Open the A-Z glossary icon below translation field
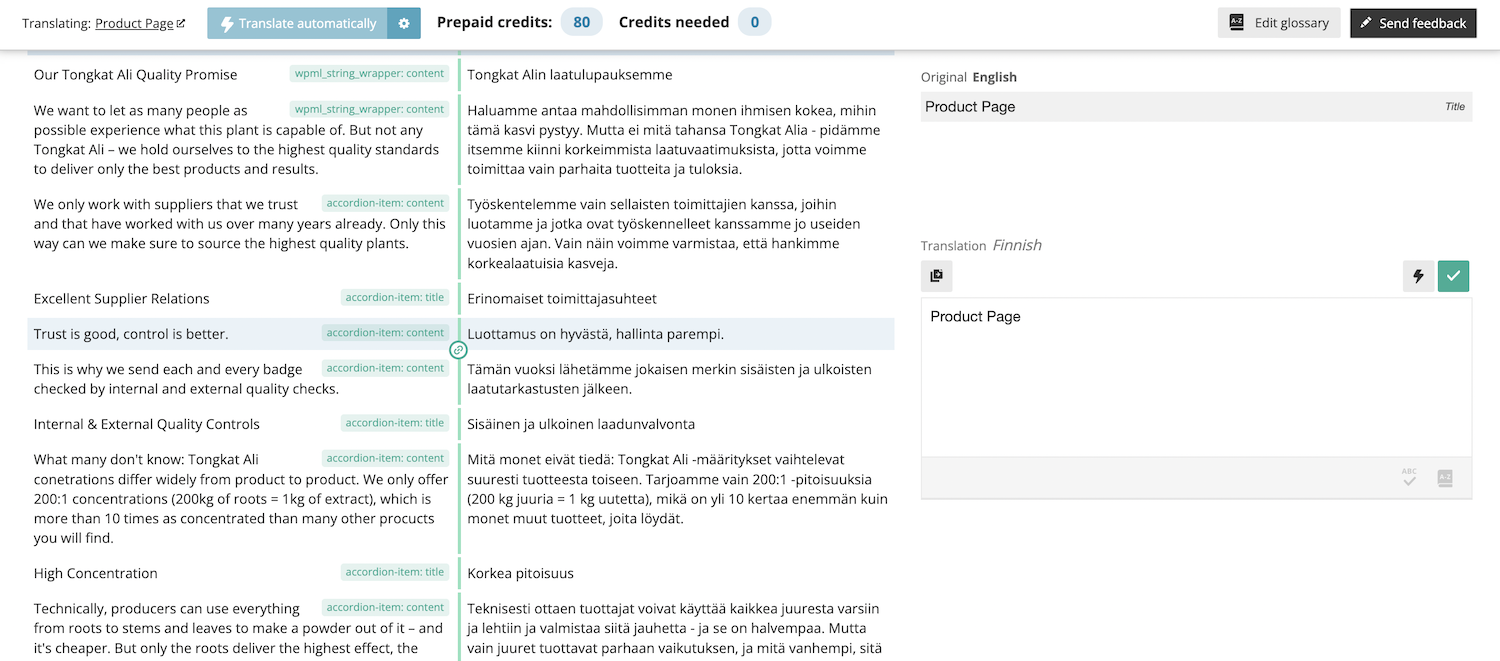Viewport: 1500px width, 661px height. [1444, 478]
